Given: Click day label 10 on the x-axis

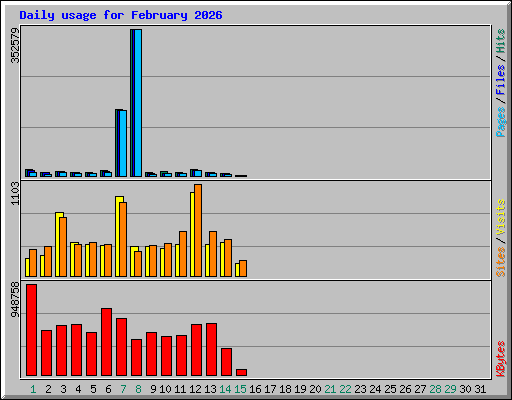Looking at the screenshot, I should coord(166,389).
